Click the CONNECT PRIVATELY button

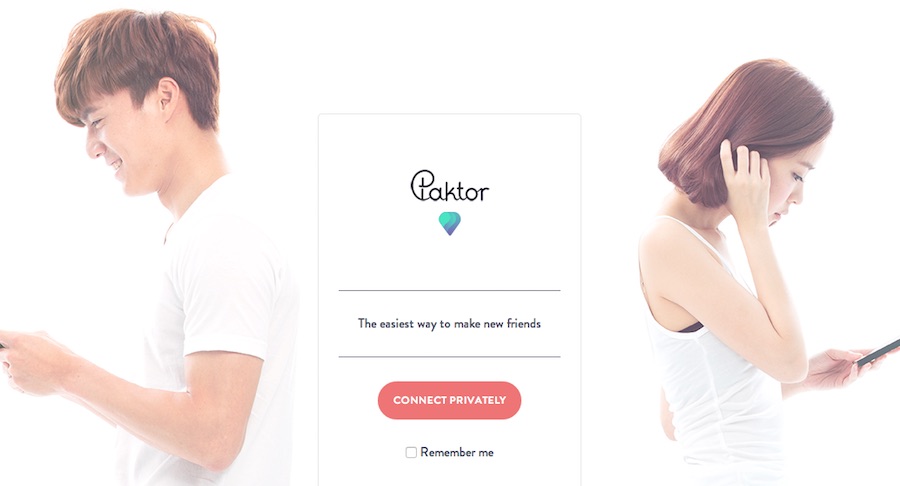(449, 400)
